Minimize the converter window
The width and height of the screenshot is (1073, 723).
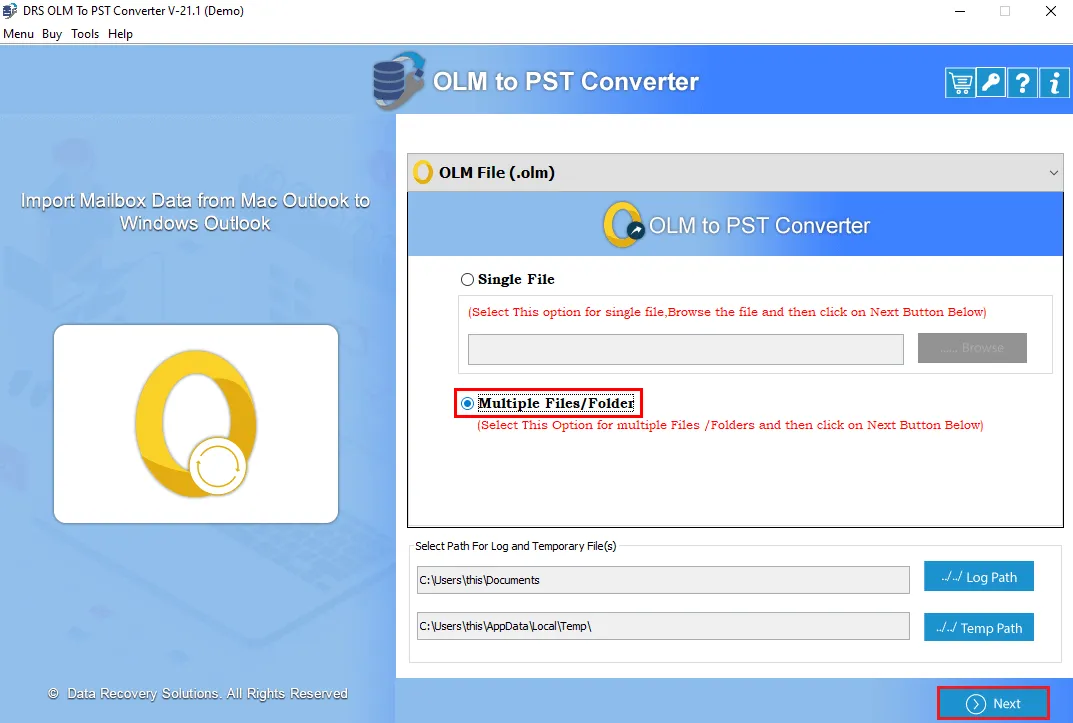click(959, 11)
